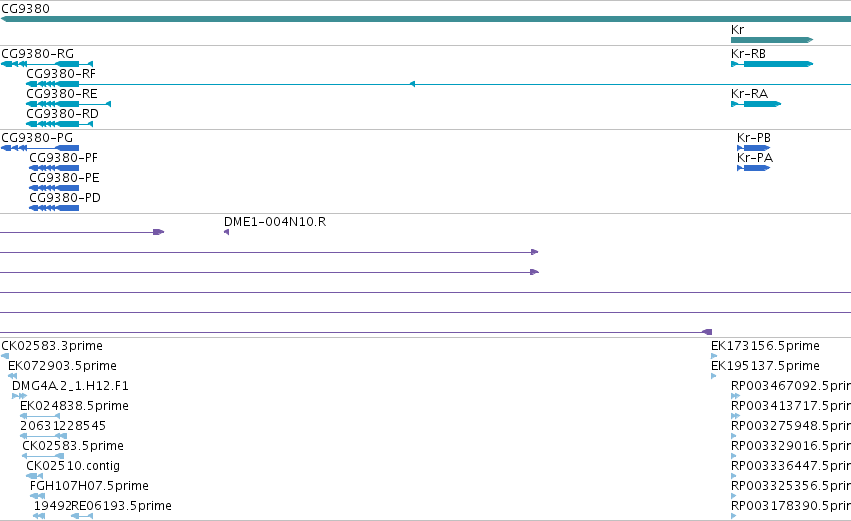Click the Kr-RA transcript label
The image size is (851, 521).
(x=750, y=93)
